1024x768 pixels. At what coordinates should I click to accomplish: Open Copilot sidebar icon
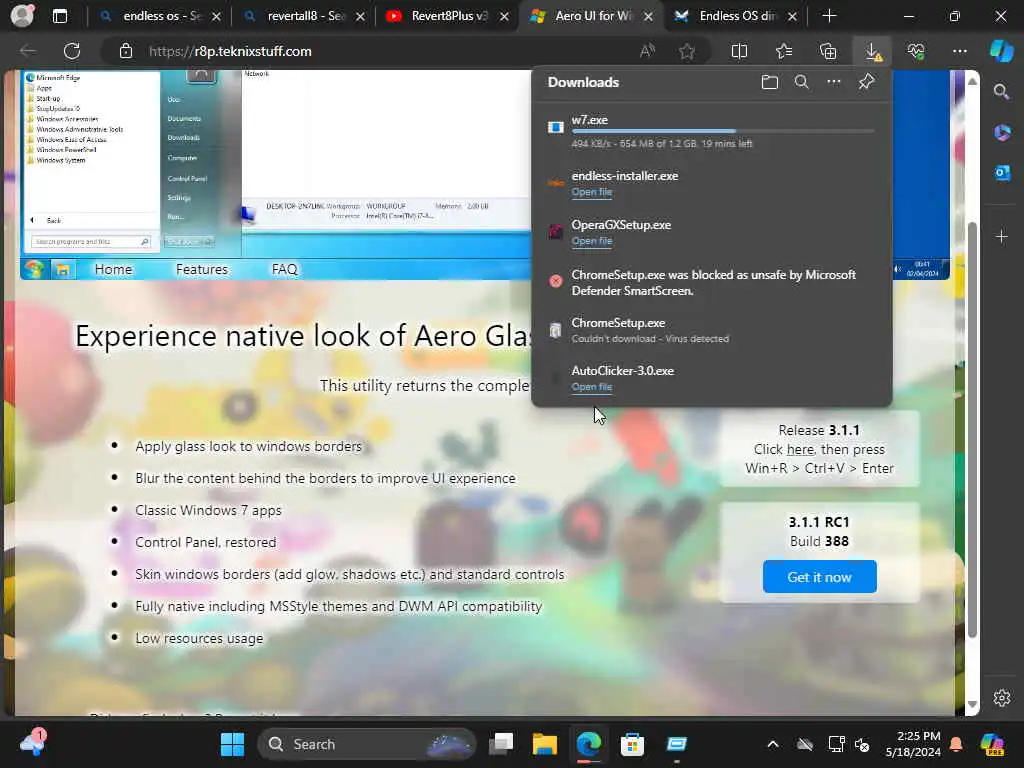(1001, 51)
